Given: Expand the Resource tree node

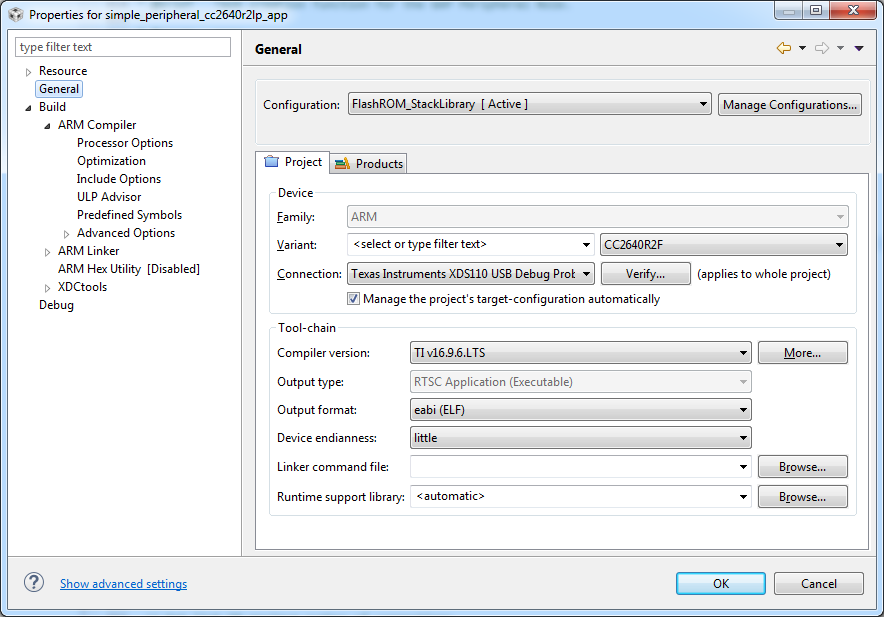Looking at the screenshot, I should (x=29, y=72).
